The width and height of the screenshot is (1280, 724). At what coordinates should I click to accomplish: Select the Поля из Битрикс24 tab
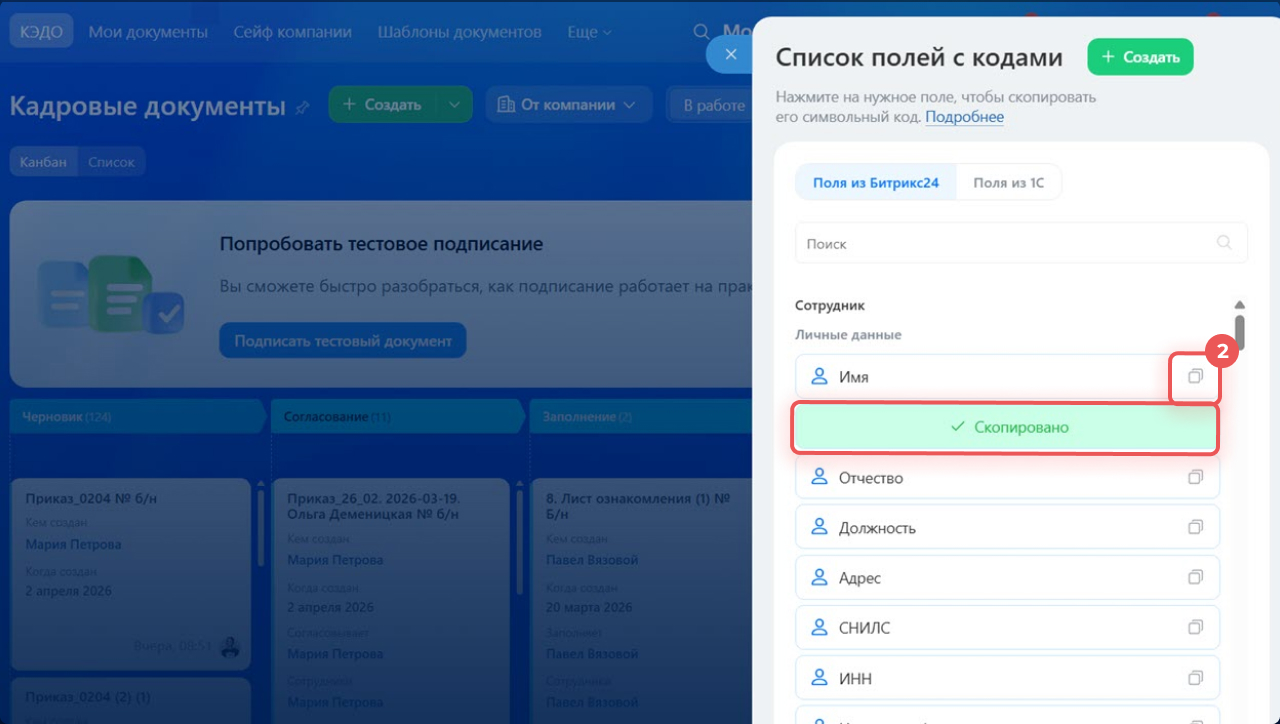click(876, 183)
